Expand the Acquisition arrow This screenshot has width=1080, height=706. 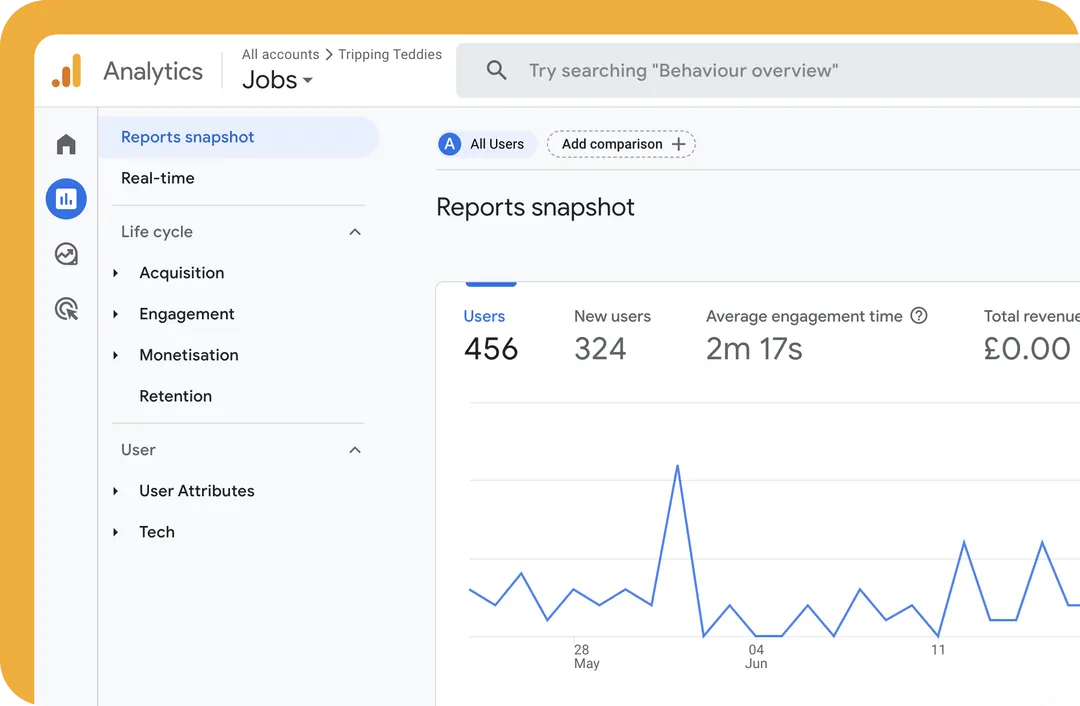click(116, 273)
